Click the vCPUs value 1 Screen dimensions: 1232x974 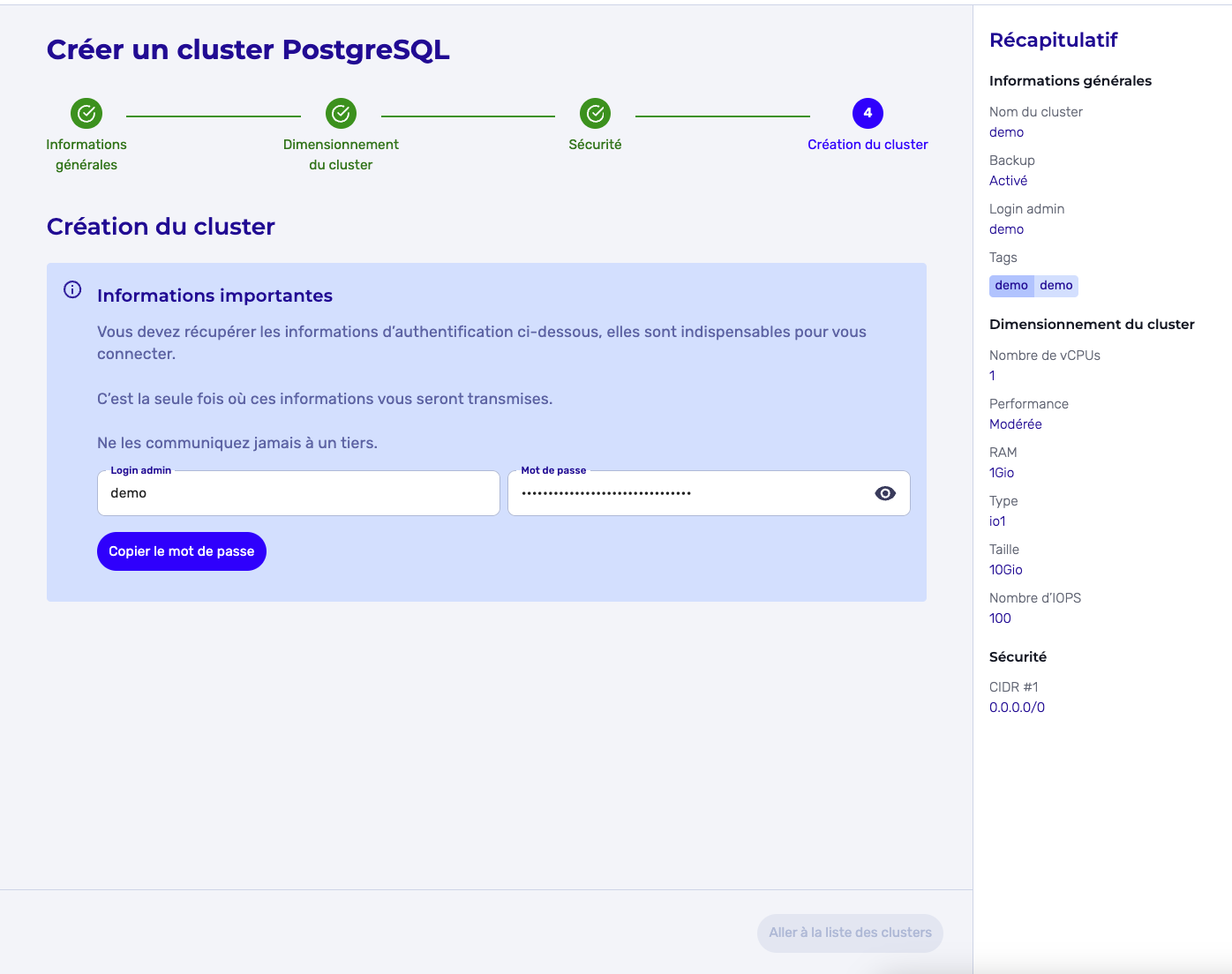click(x=992, y=376)
